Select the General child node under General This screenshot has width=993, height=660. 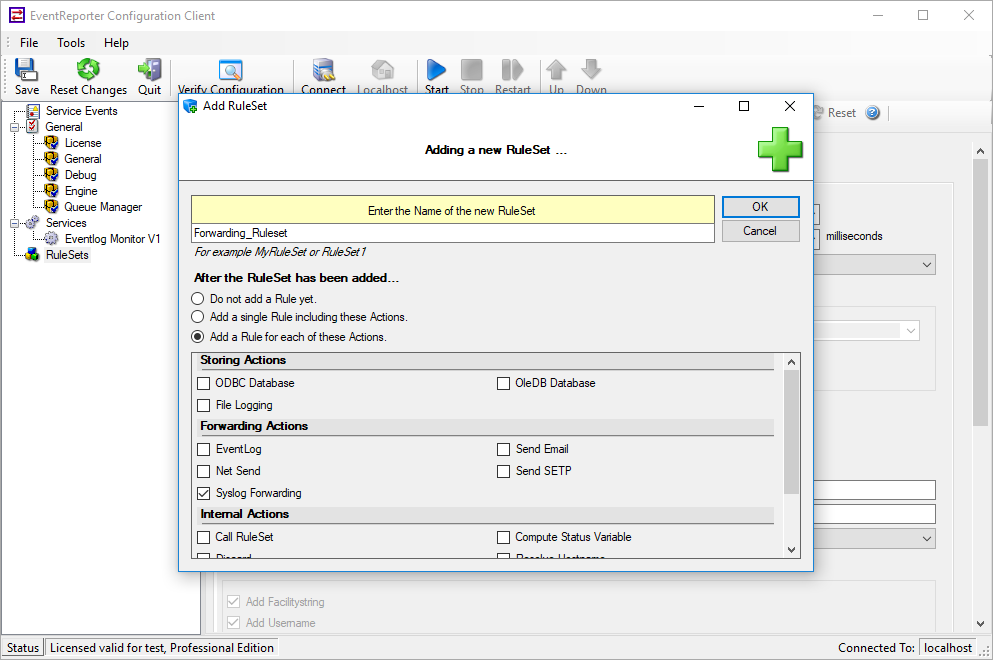coord(83,158)
